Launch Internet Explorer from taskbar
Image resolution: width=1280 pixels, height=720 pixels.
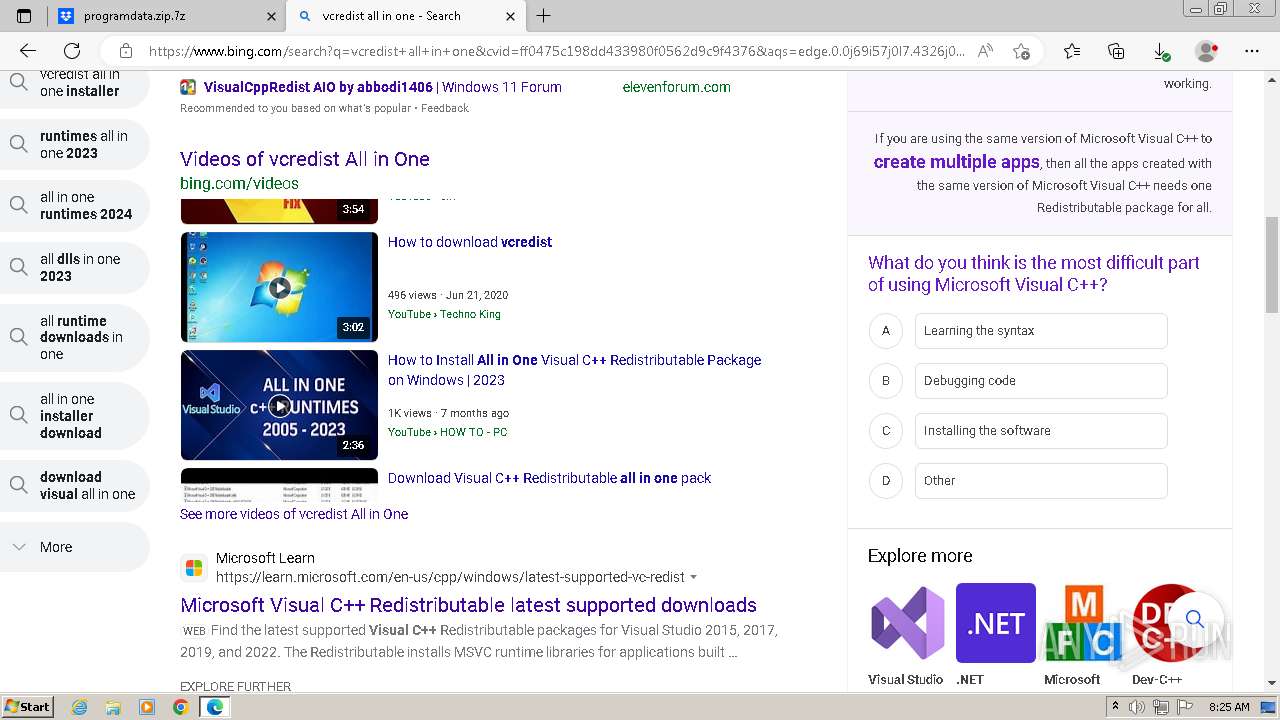pos(80,707)
